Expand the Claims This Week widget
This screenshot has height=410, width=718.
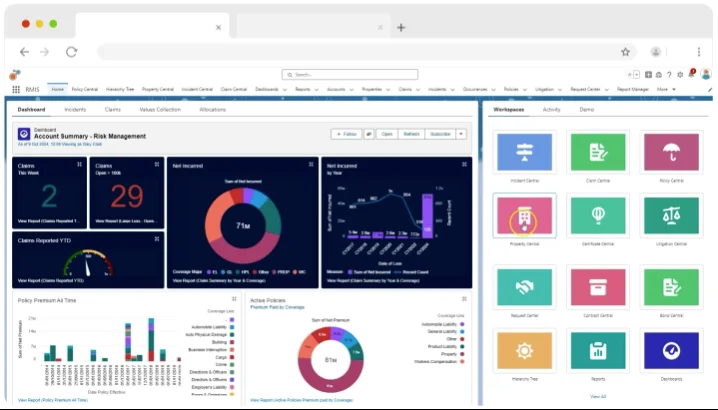[x=79, y=164]
